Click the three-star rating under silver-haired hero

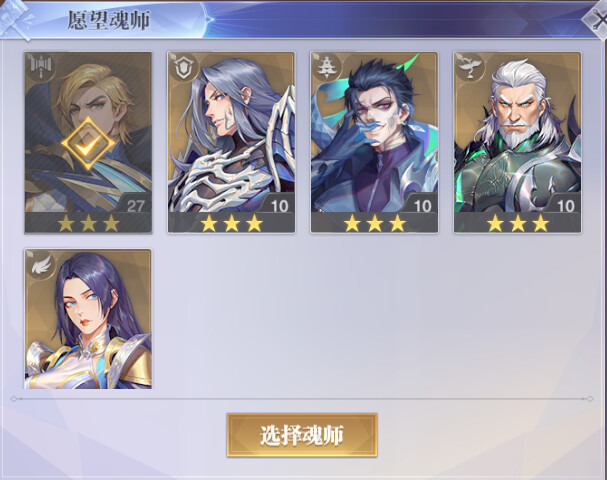[231, 223]
